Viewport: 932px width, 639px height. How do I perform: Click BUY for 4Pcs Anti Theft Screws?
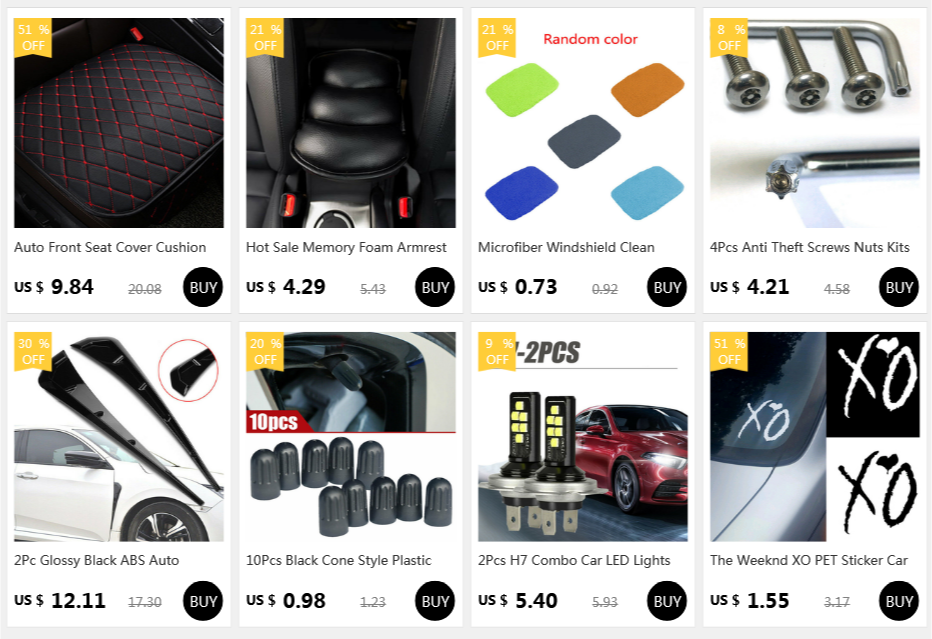[x=898, y=287]
